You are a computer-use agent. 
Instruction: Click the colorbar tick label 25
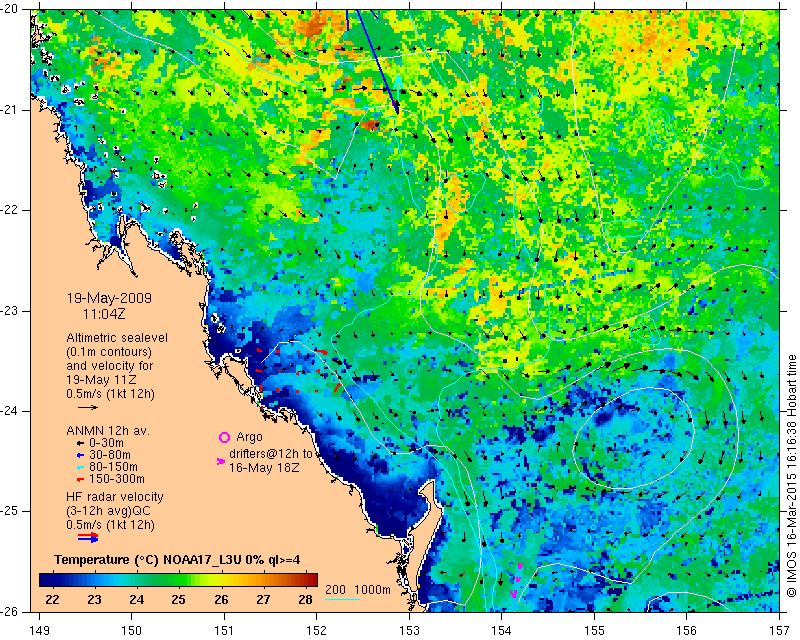coord(179,600)
